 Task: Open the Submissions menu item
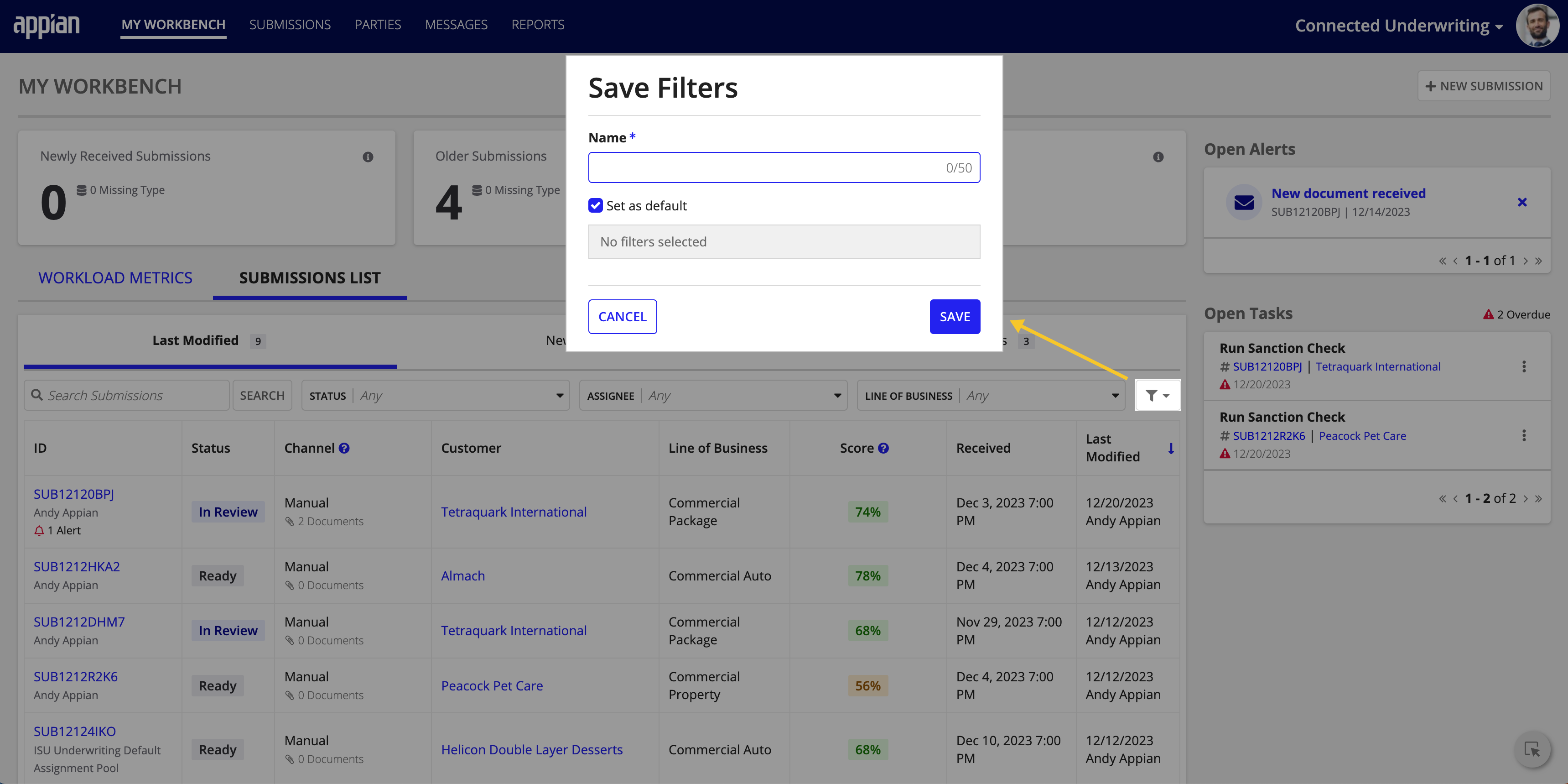point(290,25)
